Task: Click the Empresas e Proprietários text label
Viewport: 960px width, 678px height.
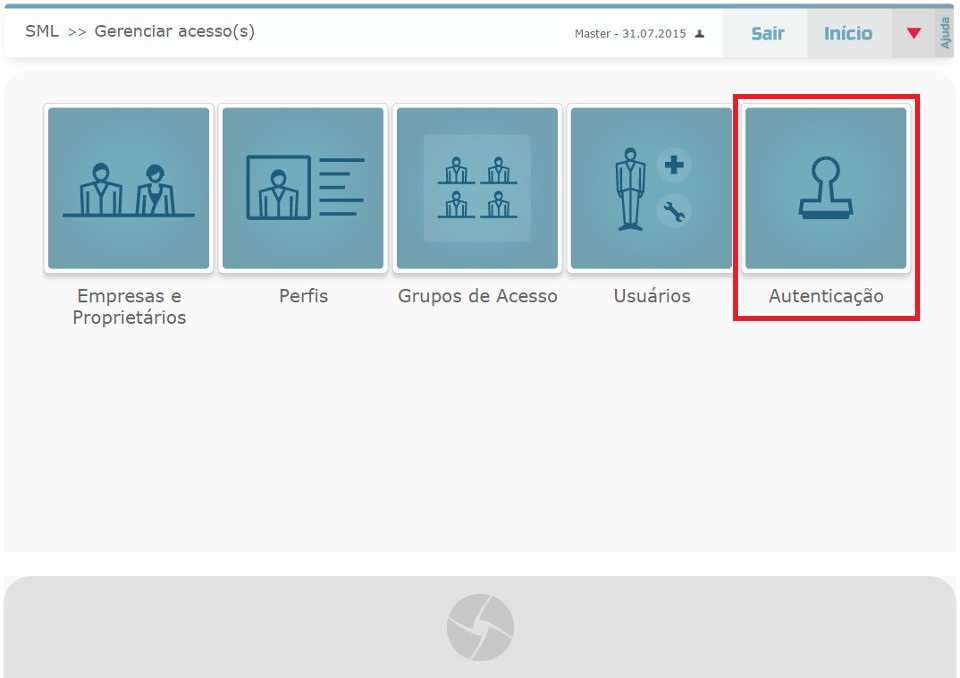Action: coord(129,307)
